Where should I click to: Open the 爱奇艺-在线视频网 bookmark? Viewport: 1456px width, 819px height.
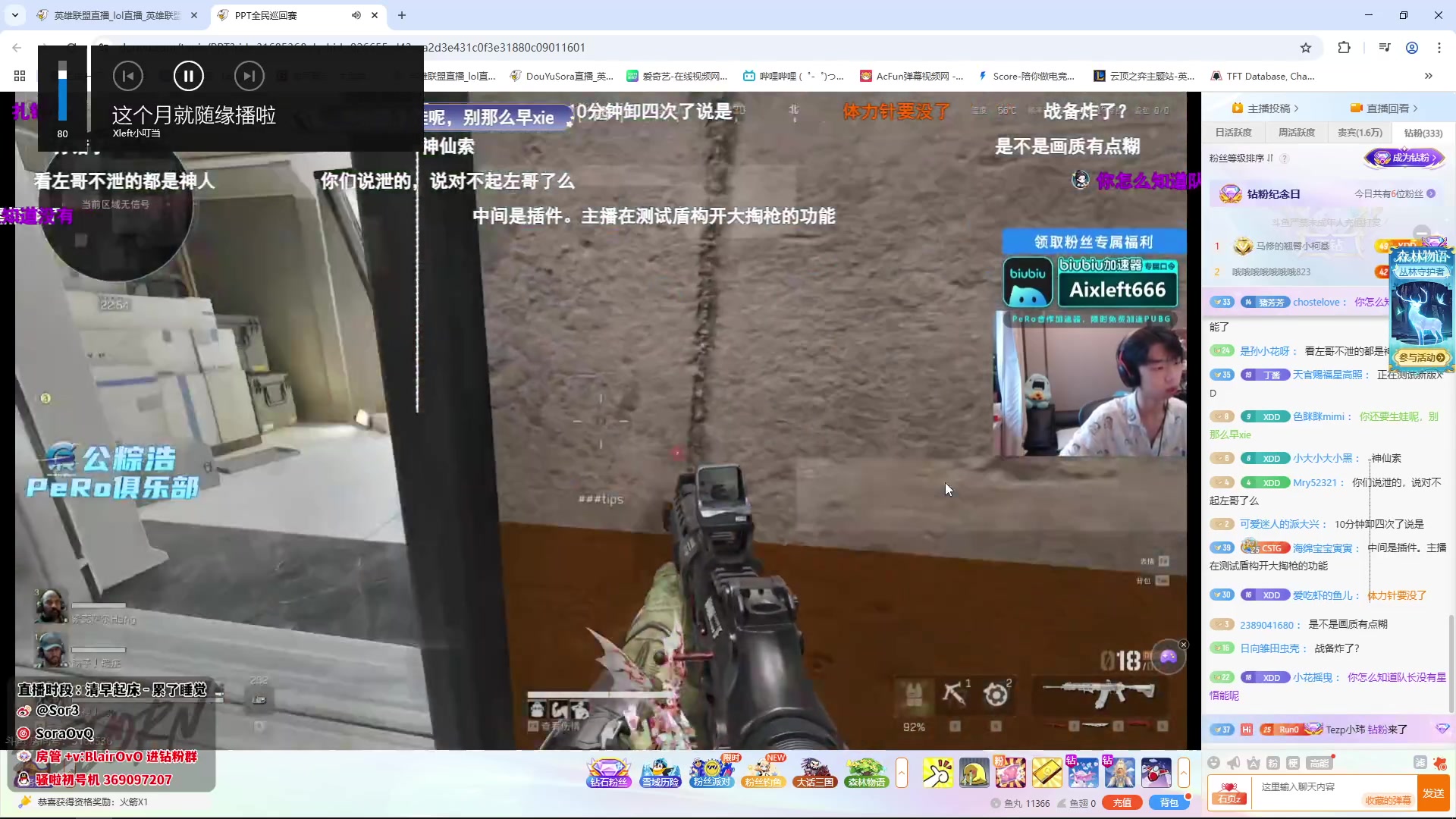coord(676,76)
